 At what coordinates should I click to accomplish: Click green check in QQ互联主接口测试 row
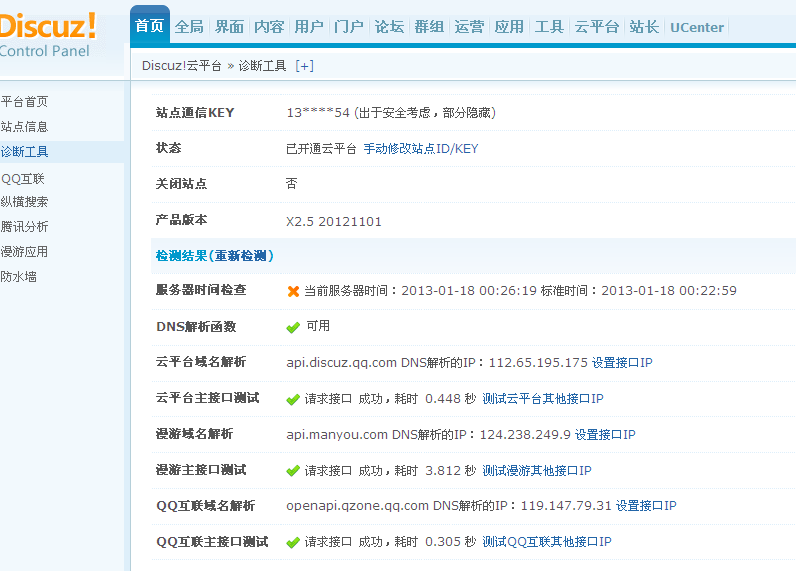pos(293,543)
